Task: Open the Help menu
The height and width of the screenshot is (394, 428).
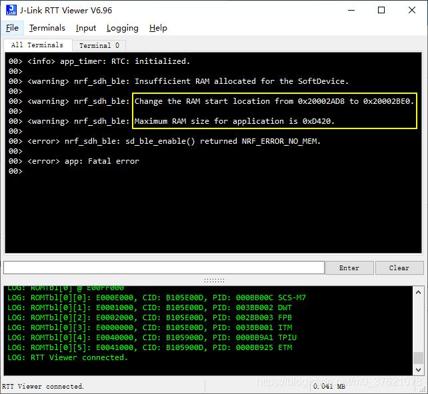Action: [158, 28]
